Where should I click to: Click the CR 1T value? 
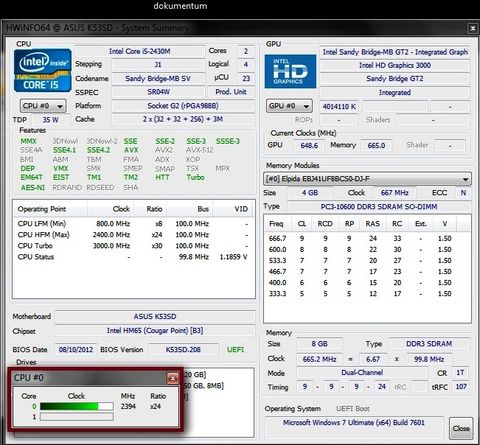[460, 373]
